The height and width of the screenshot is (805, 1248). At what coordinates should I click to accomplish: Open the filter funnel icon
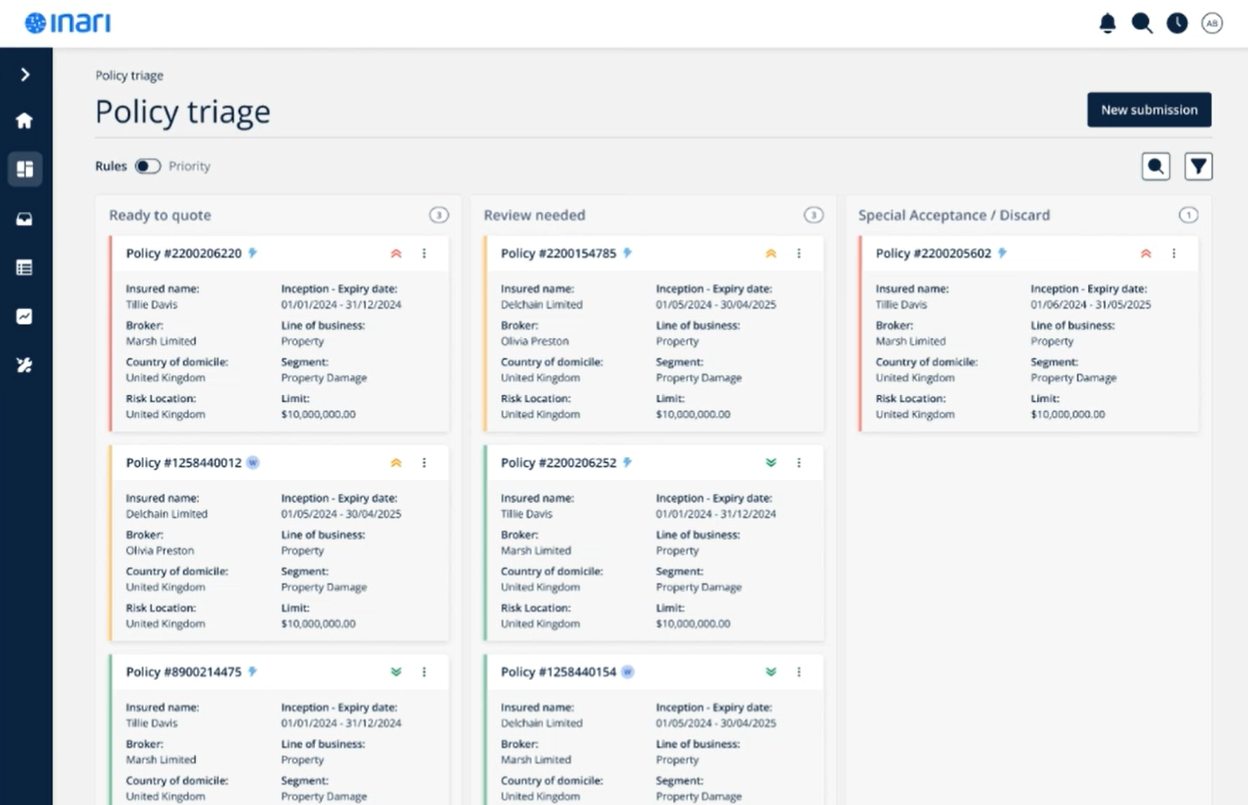[1198, 166]
